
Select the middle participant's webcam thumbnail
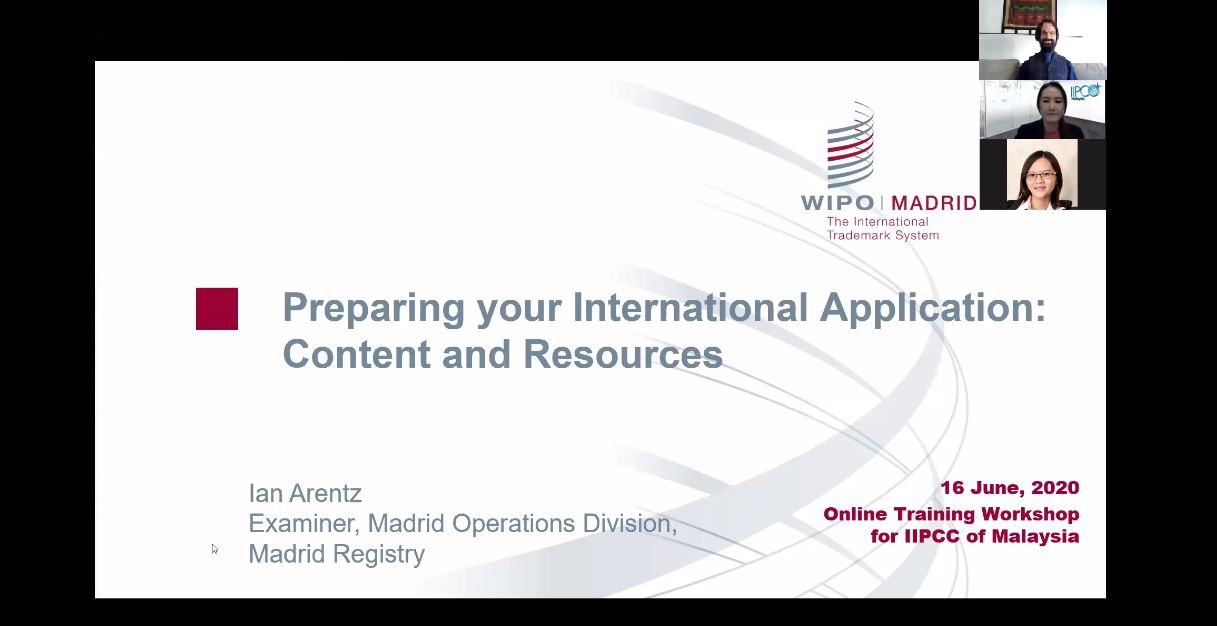pyautogui.click(x=1042, y=110)
